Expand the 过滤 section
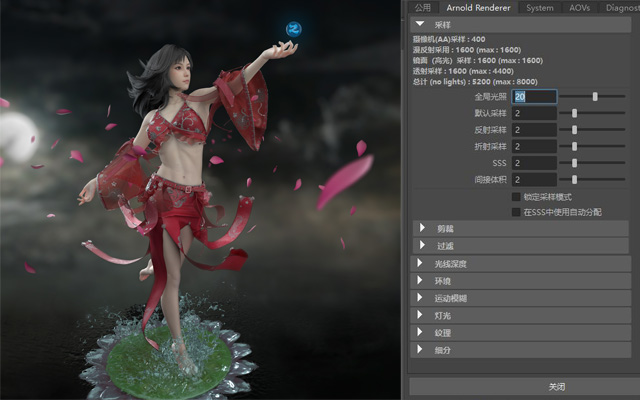This screenshot has height=400, width=640. [521, 246]
